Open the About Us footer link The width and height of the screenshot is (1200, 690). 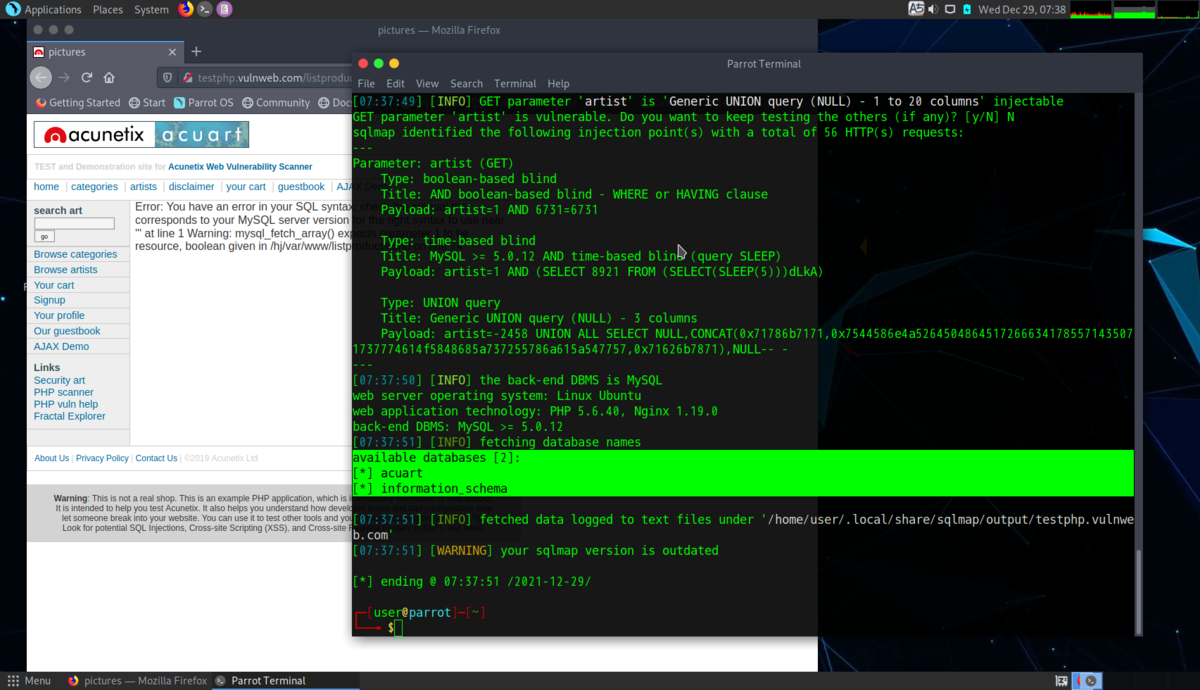point(52,459)
